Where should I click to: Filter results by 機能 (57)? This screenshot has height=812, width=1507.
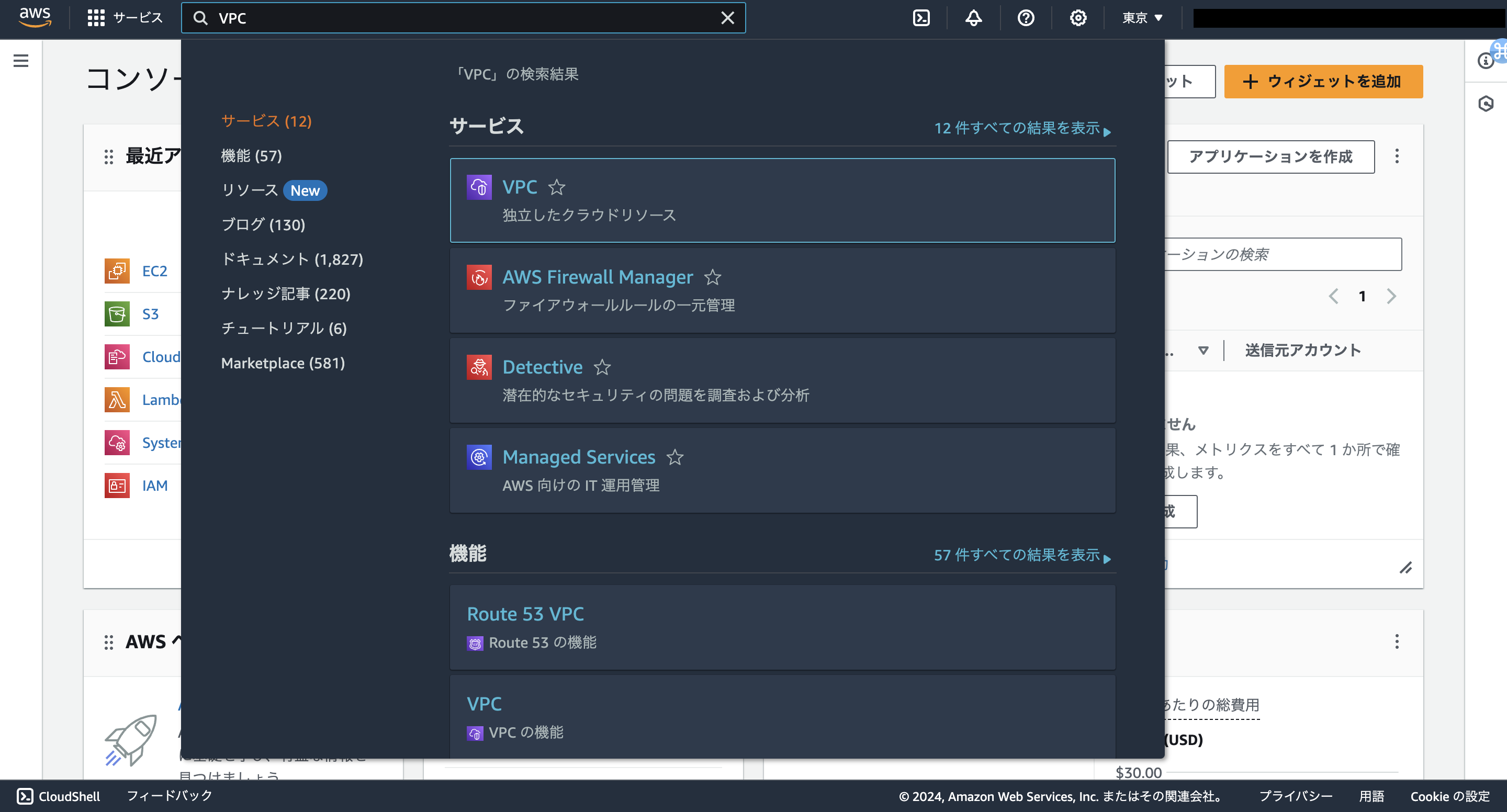[251, 155]
